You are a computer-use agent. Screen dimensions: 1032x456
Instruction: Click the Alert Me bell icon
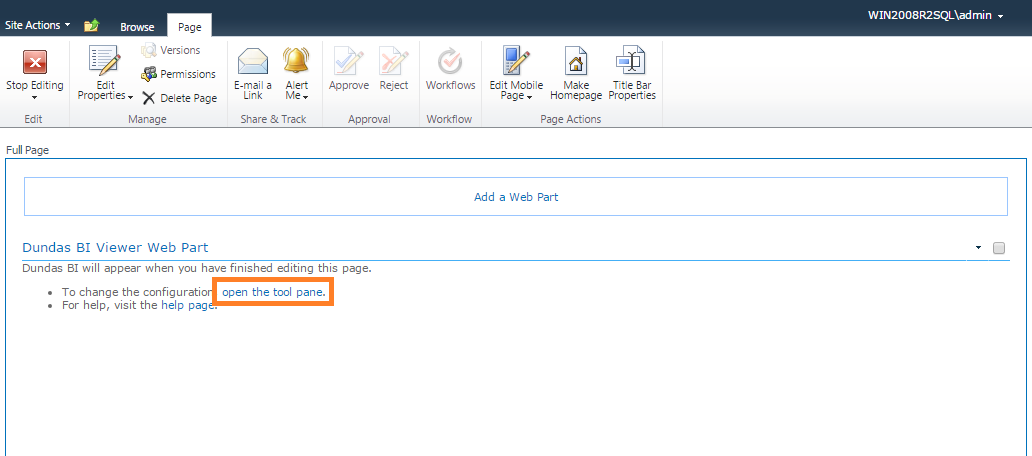[x=296, y=61]
